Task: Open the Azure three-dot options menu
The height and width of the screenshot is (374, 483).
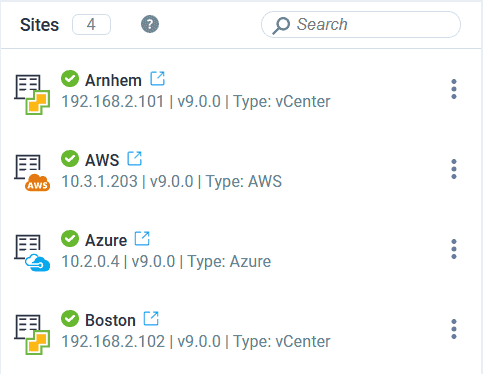Action: [x=454, y=249]
